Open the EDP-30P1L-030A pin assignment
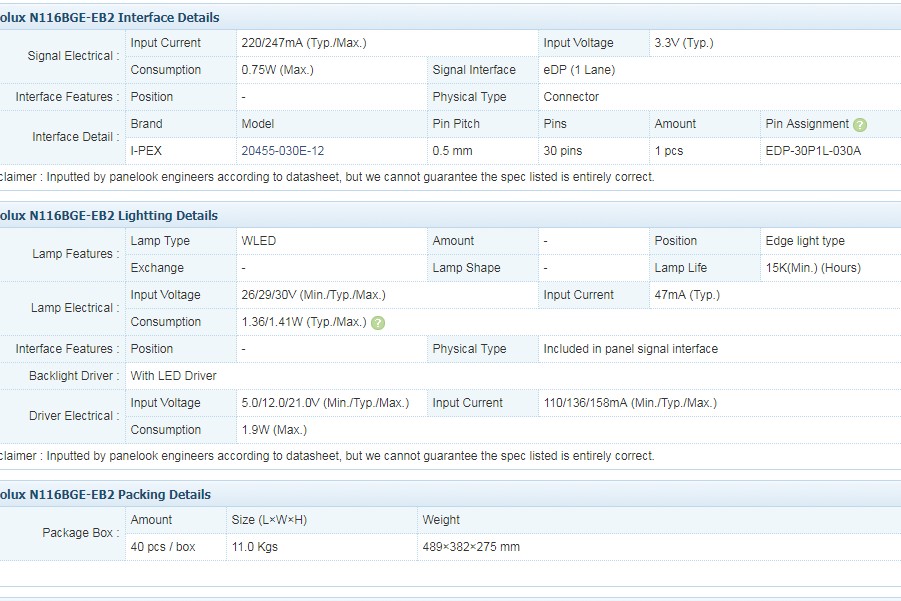 [813, 151]
